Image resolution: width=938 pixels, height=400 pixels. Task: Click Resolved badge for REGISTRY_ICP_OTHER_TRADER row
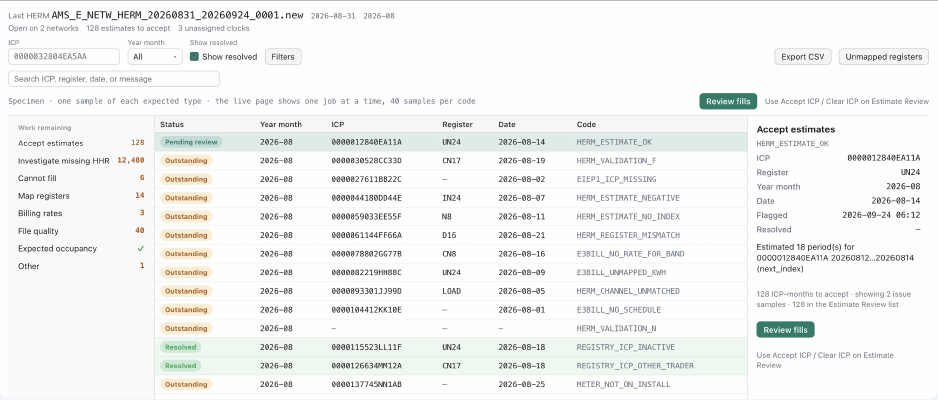[181, 365]
